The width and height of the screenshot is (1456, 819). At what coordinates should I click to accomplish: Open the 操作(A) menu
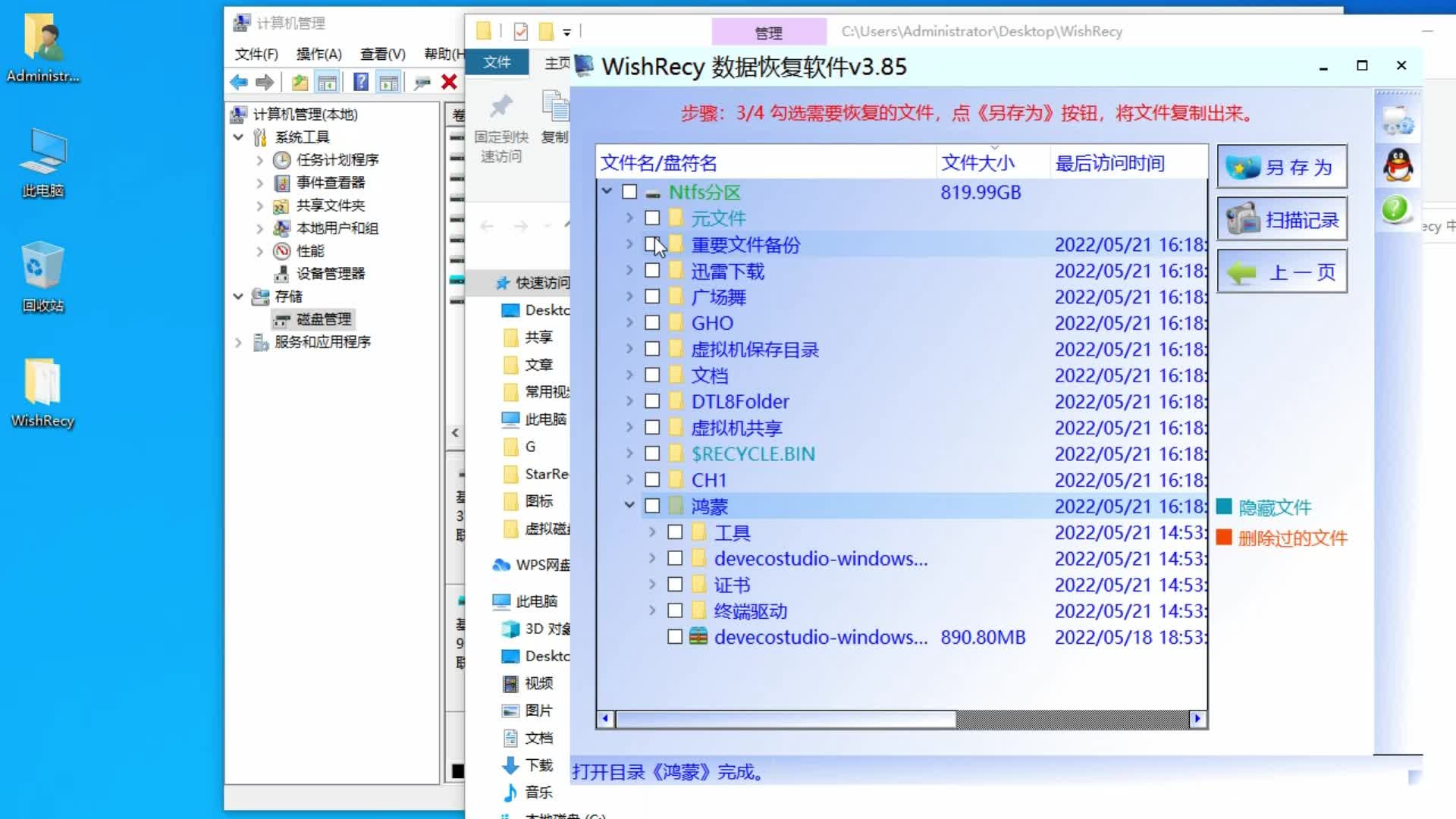tap(318, 54)
